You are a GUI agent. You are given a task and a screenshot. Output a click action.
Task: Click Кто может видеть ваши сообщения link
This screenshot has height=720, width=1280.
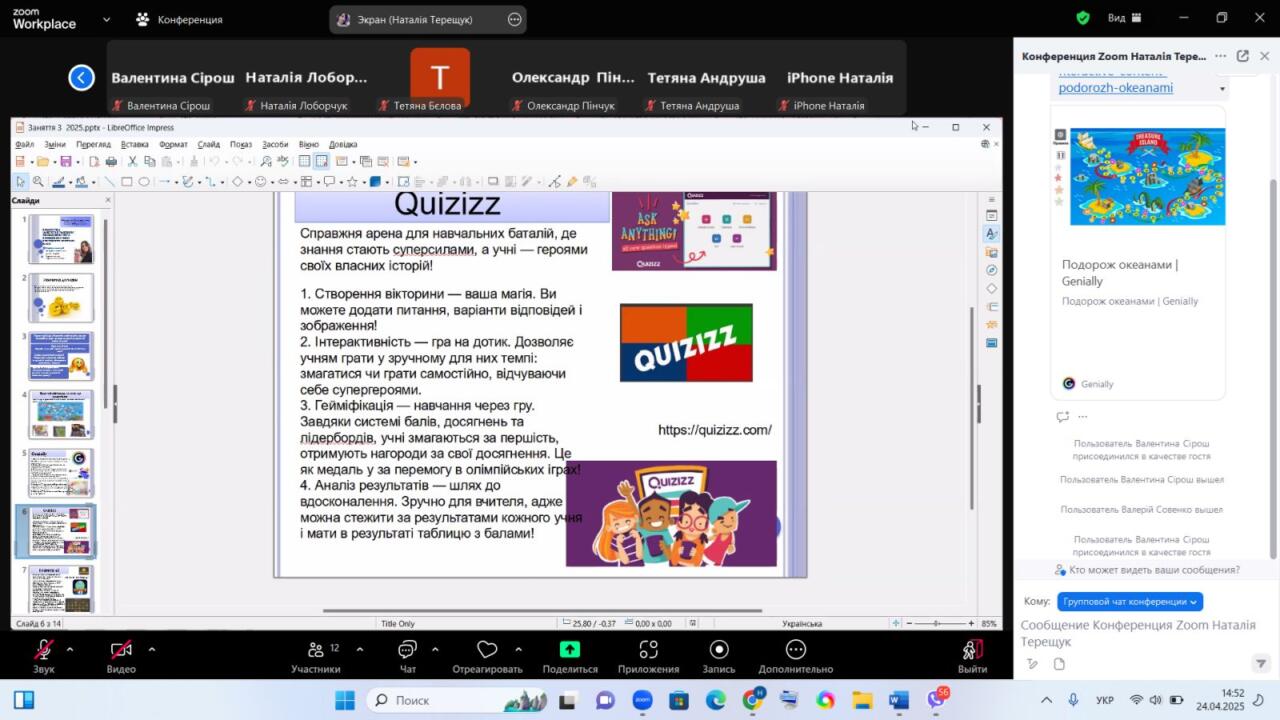point(1154,570)
